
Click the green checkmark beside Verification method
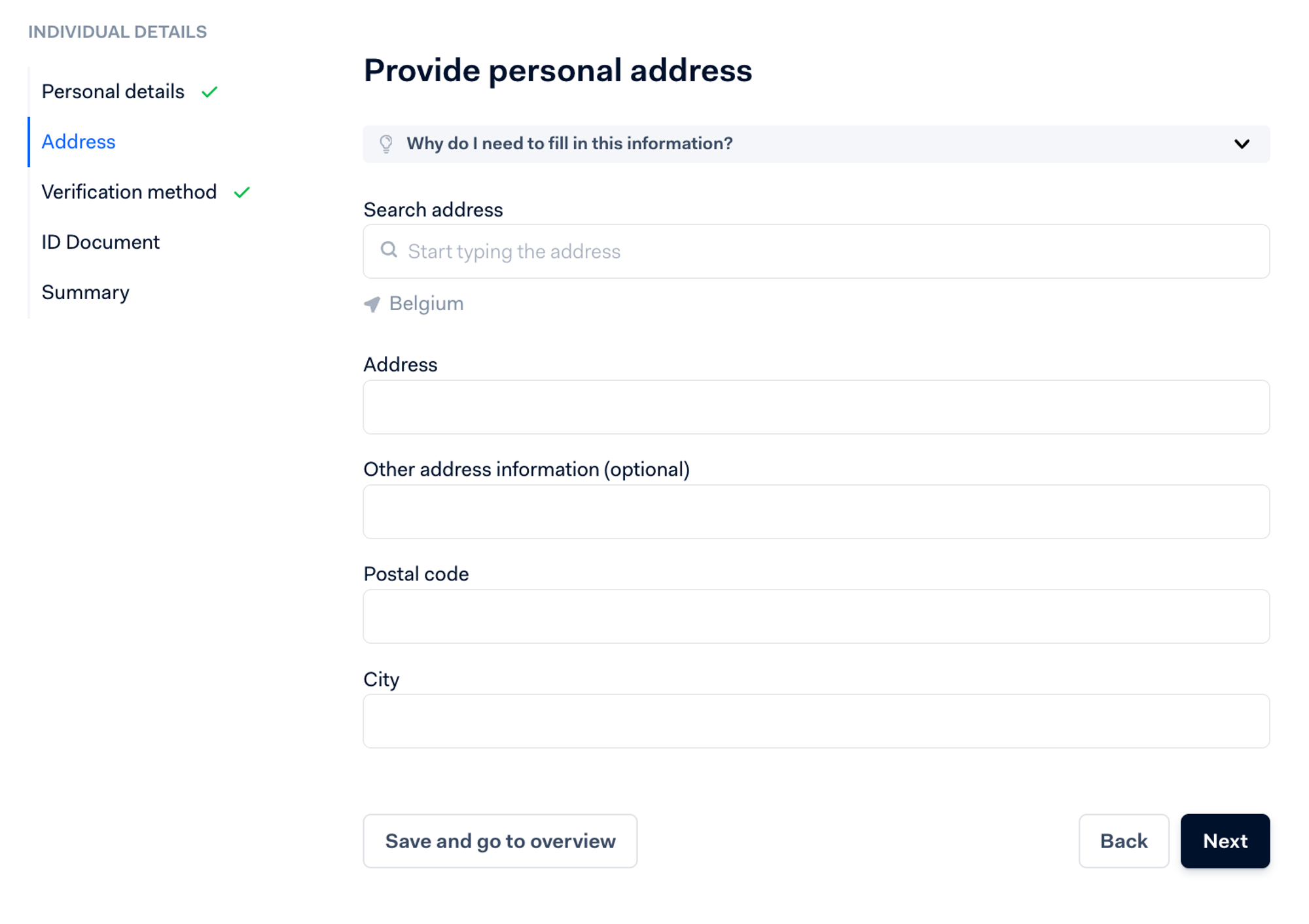point(242,192)
